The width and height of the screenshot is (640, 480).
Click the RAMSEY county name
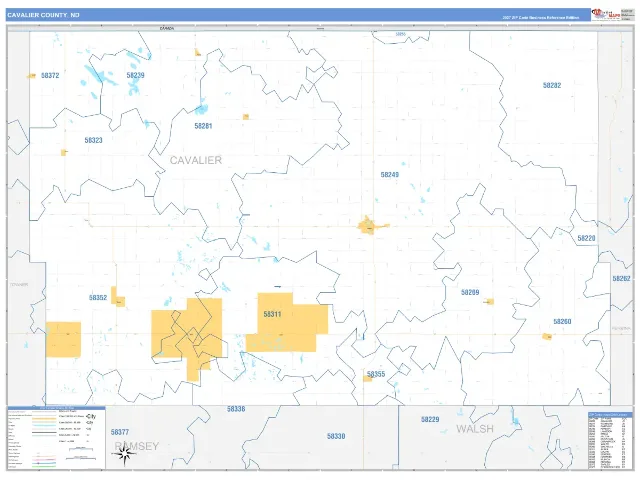[136, 446]
